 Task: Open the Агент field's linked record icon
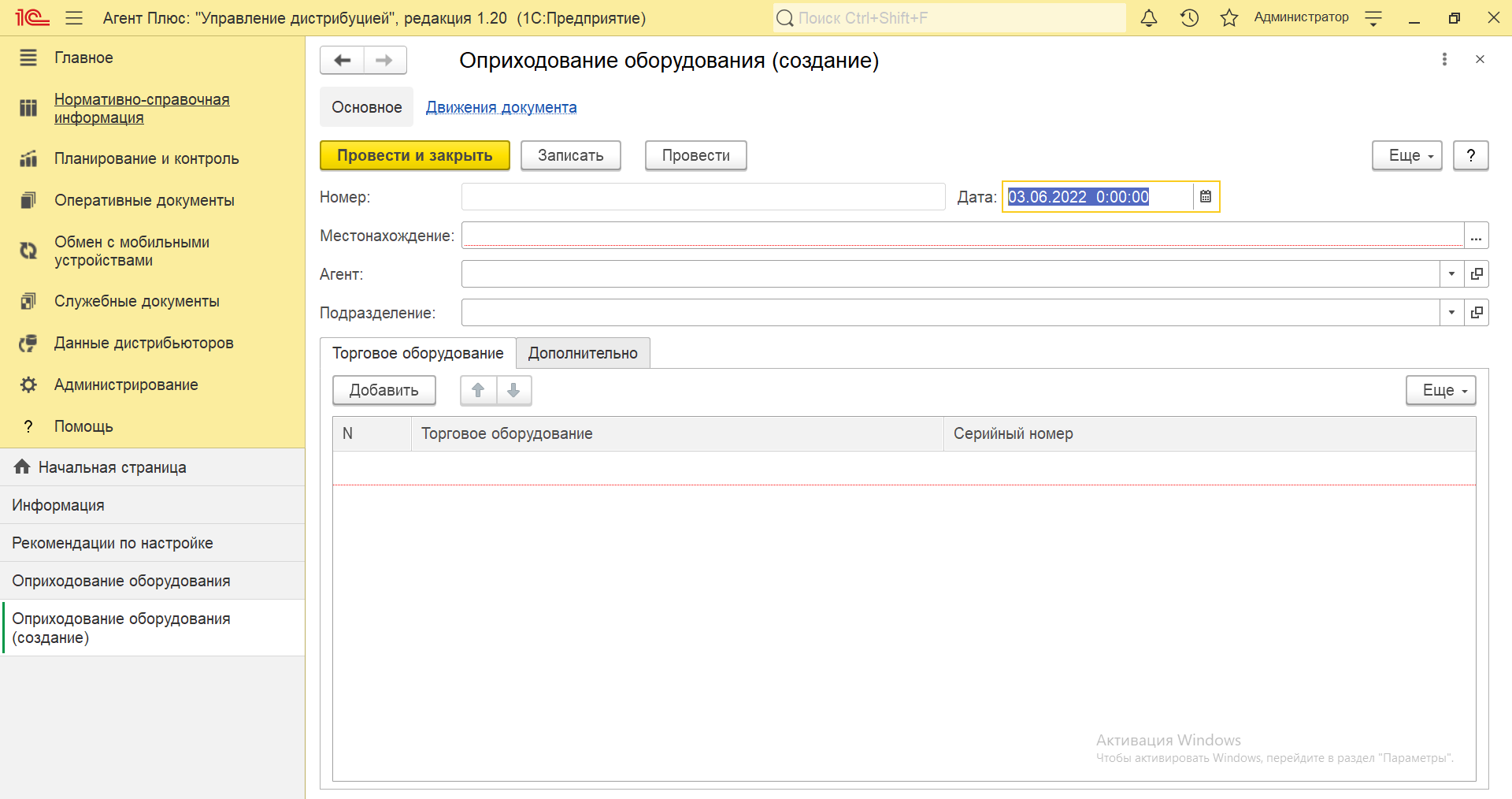(1477, 274)
